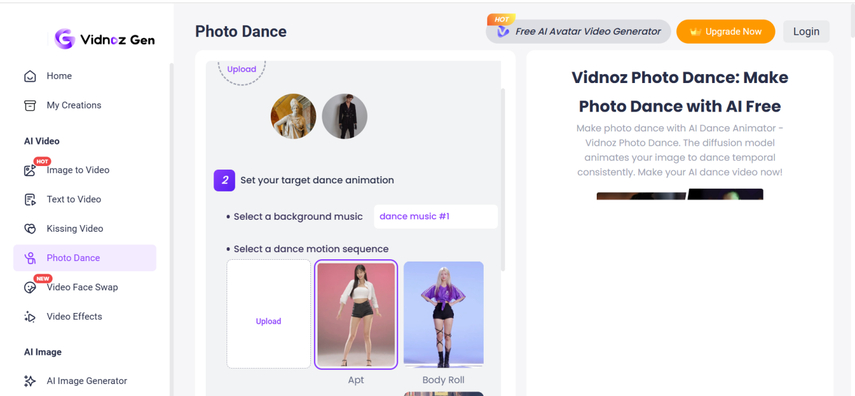Click the AI Image Generator sparkle icon
This screenshot has width=855, height=396.
30,381
